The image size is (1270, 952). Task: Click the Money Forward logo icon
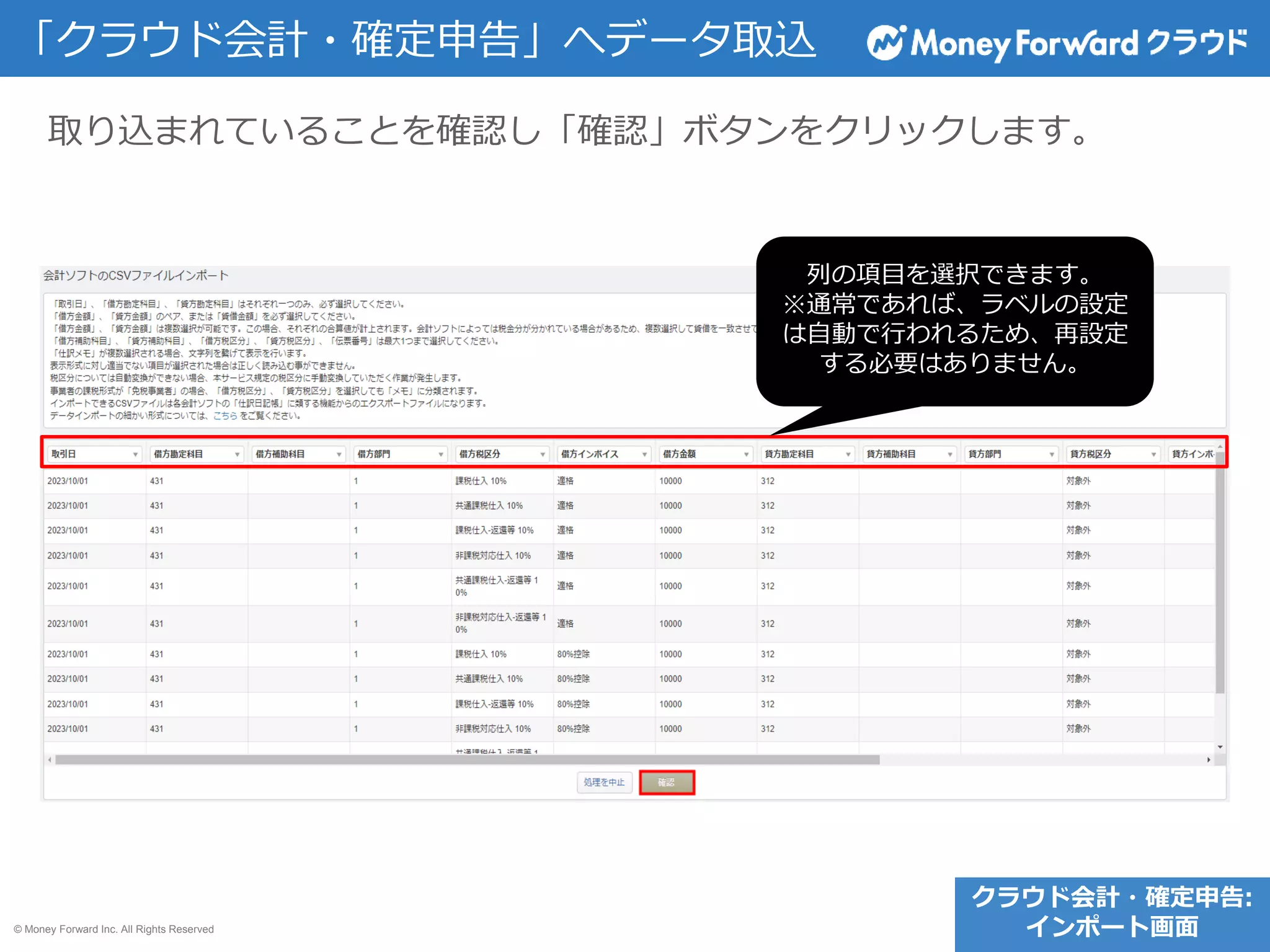pyautogui.click(x=887, y=43)
